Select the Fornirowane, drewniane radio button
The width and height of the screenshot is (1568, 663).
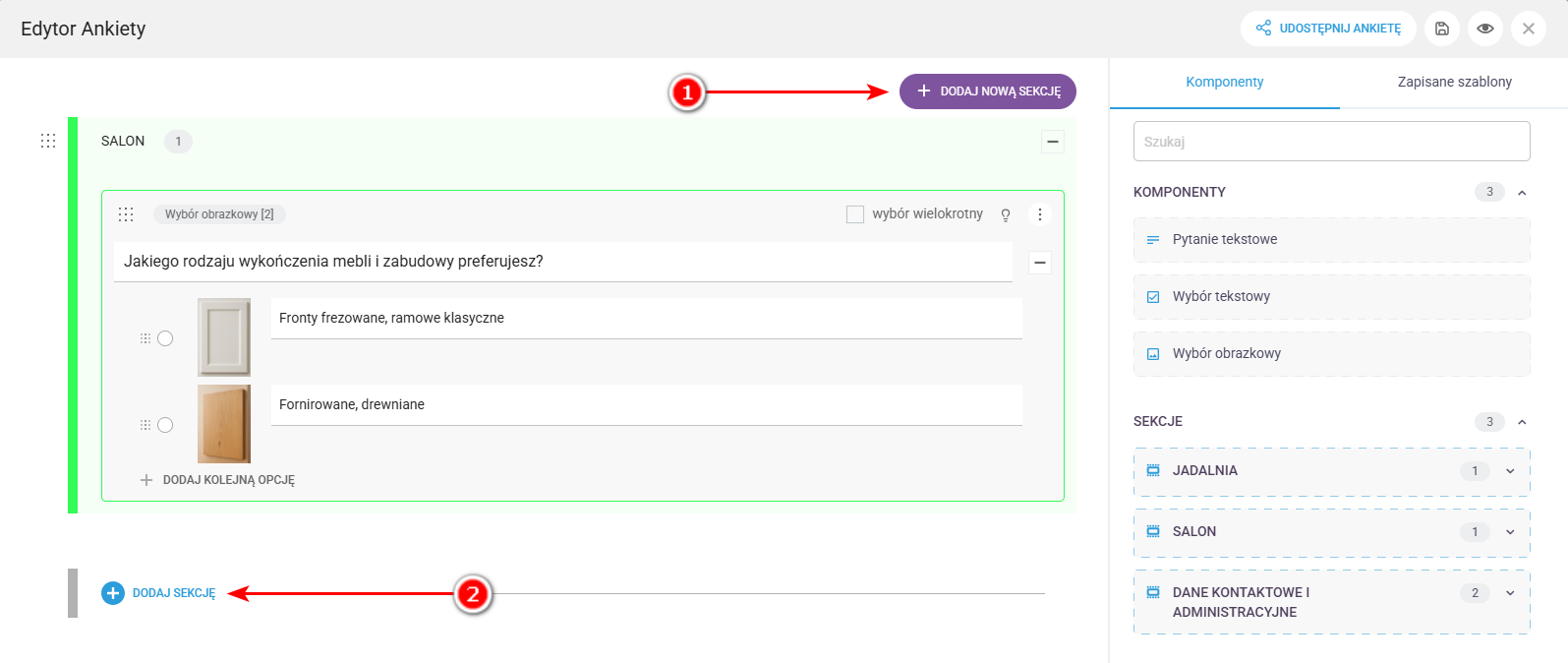165,425
